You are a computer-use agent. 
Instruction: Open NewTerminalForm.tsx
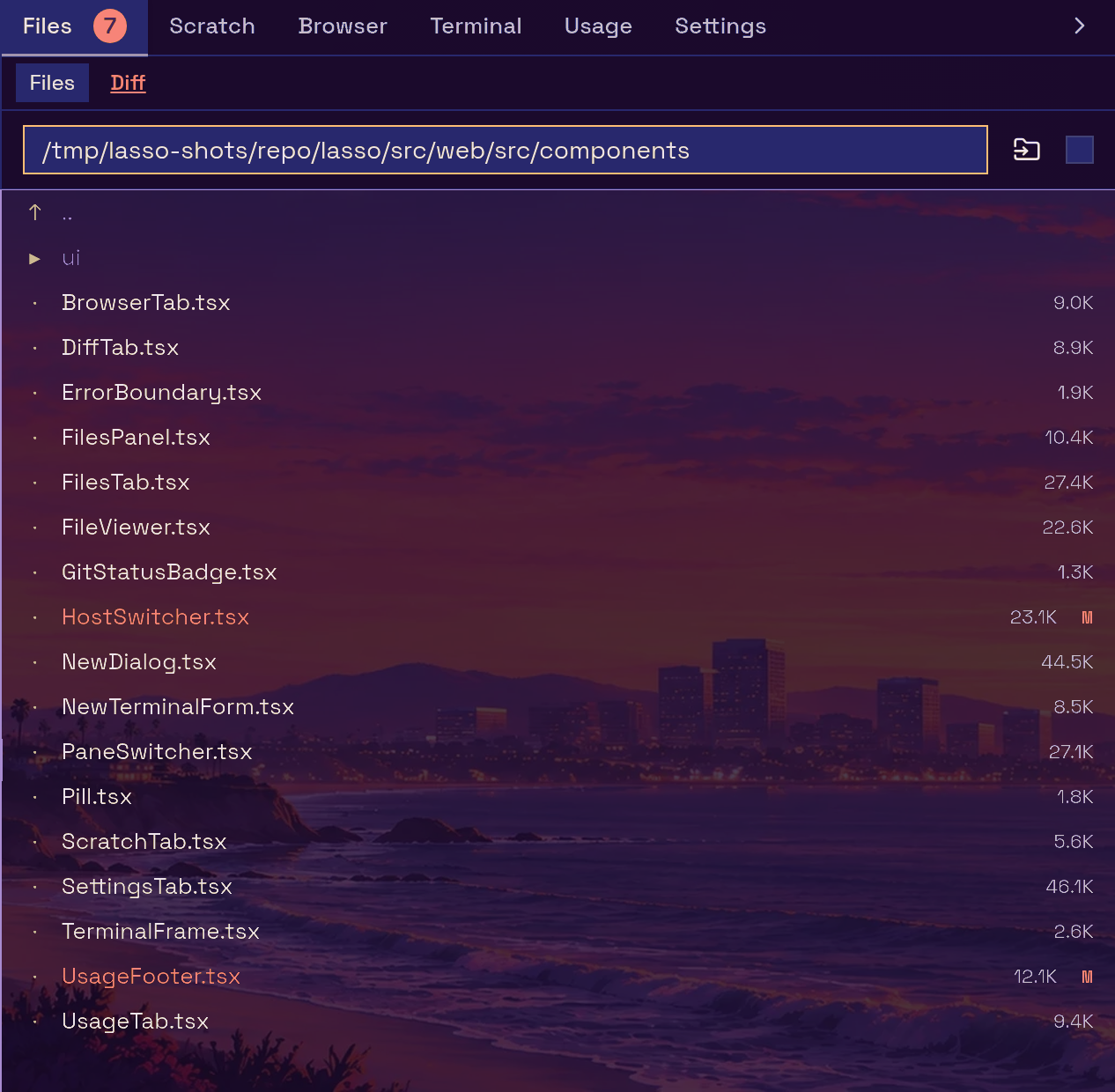(x=557, y=707)
